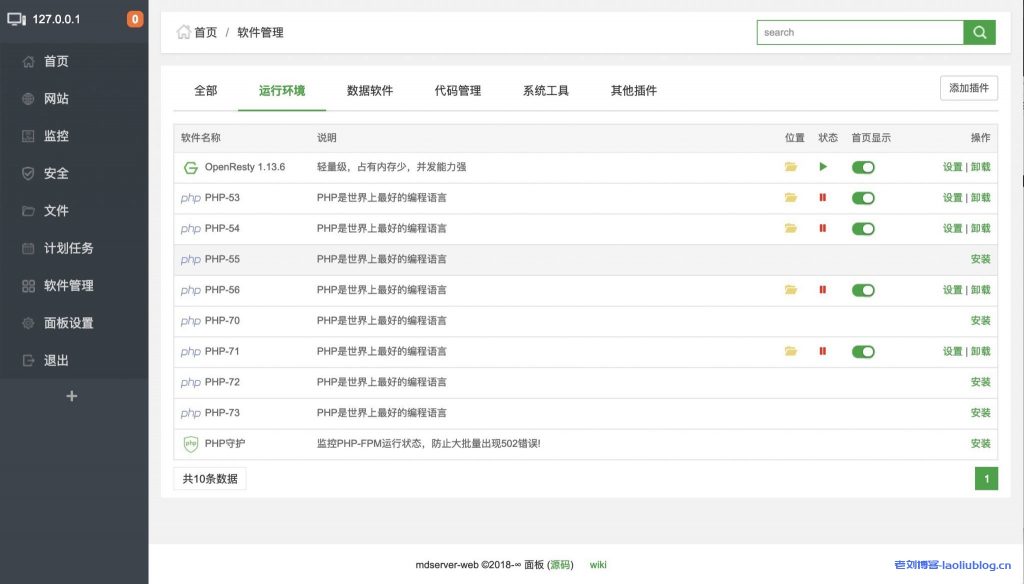Click page 1 in pagination
Screen dimensions: 1024x584
point(986,478)
